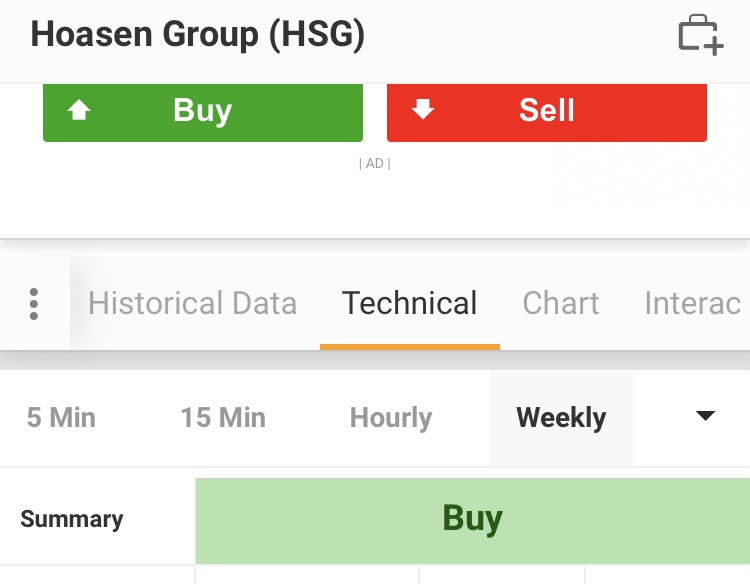The width and height of the screenshot is (750, 584).
Task: Click the orange underline beneath Technical
Action: [410, 346]
